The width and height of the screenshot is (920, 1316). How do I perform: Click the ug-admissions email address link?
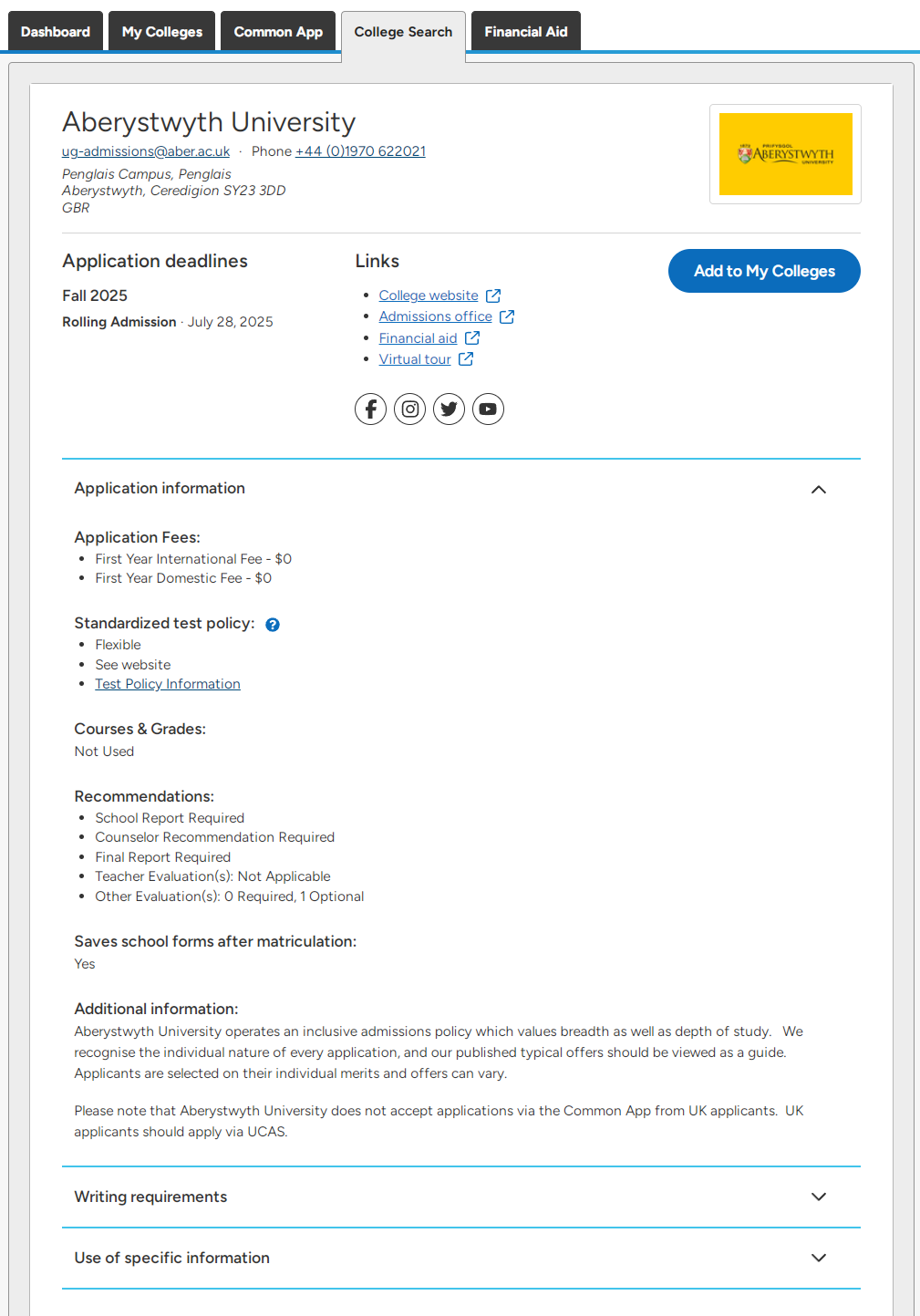146,151
